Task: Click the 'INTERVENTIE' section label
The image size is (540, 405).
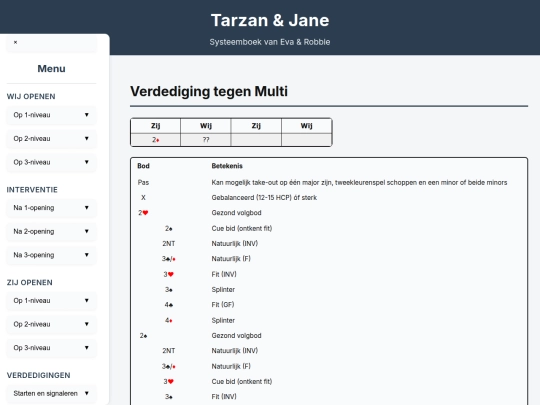Action: tap(32, 190)
